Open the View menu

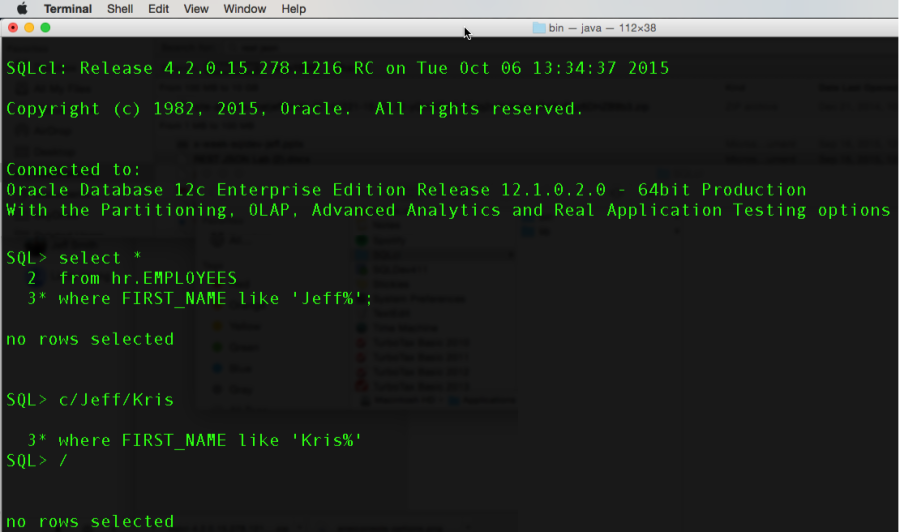[x=196, y=9]
